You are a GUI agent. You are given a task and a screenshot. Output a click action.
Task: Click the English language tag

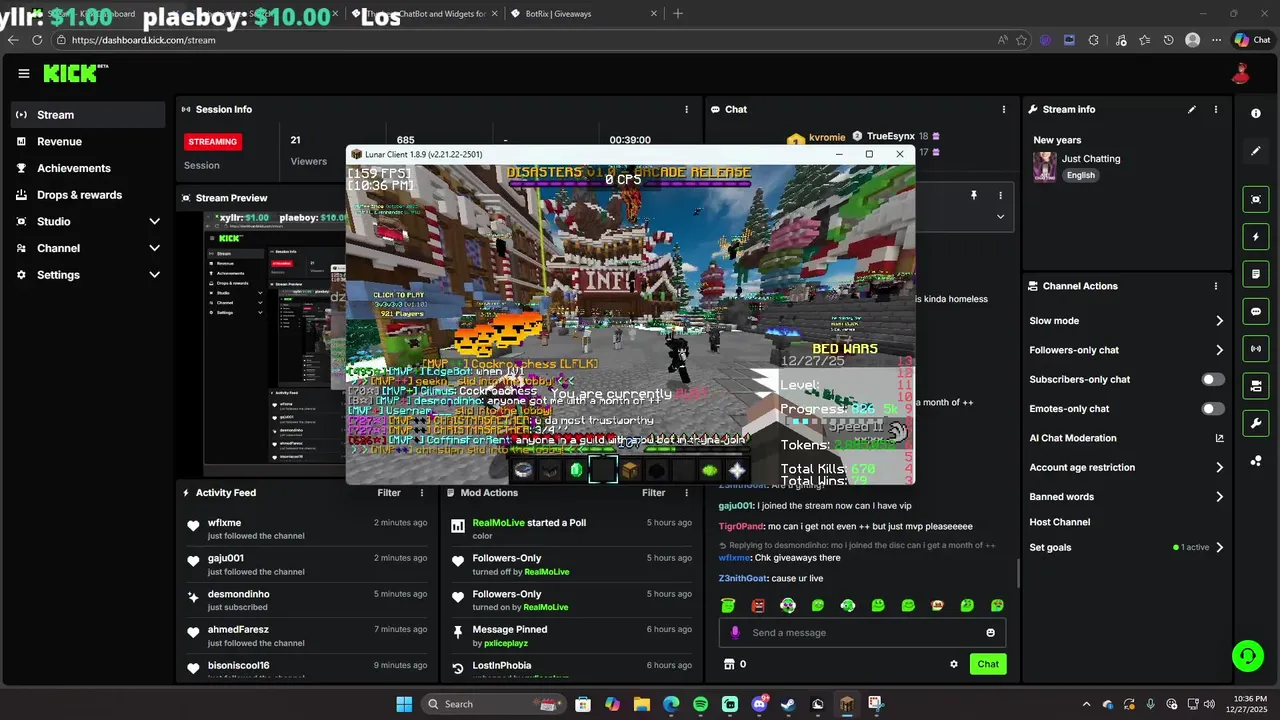coord(1080,175)
